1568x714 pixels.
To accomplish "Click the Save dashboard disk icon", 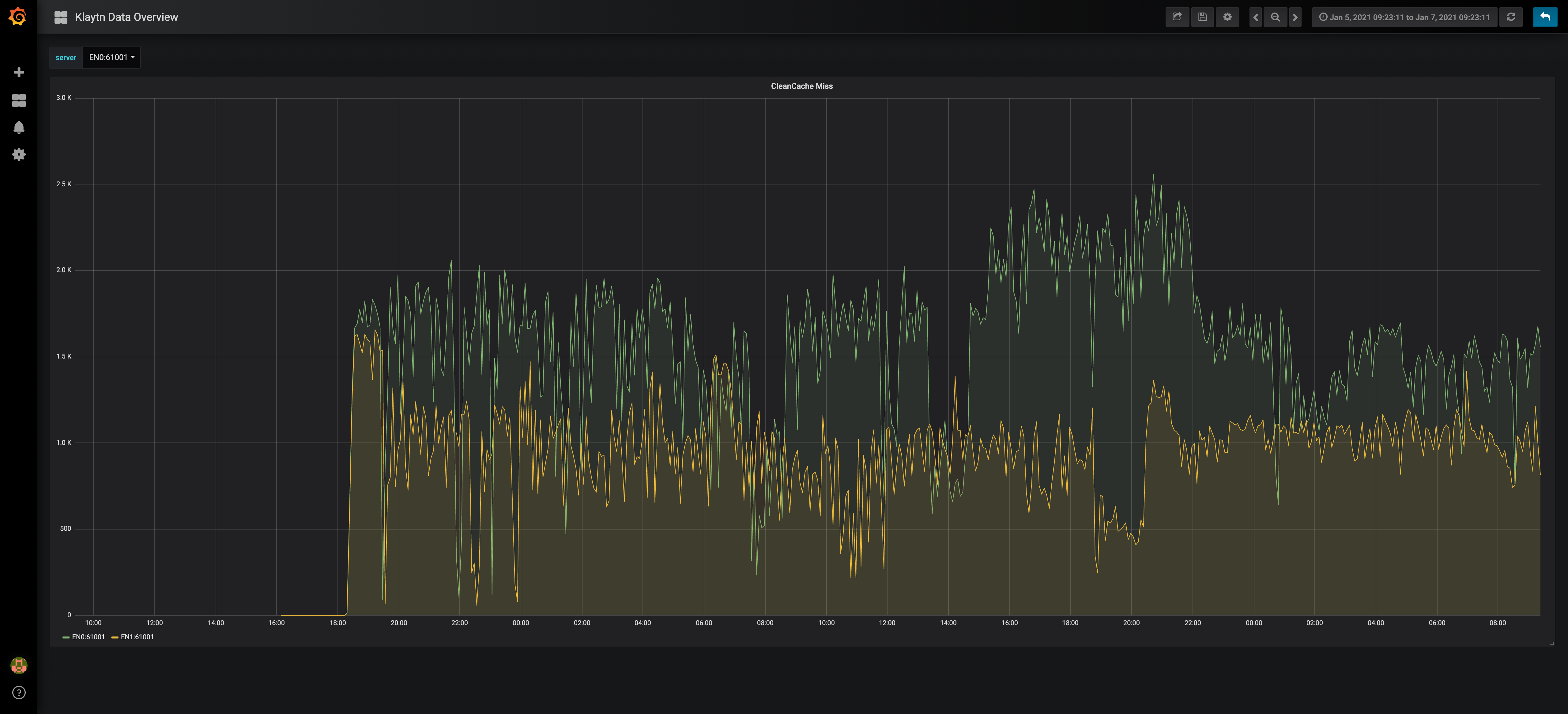I will (1202, 17).
